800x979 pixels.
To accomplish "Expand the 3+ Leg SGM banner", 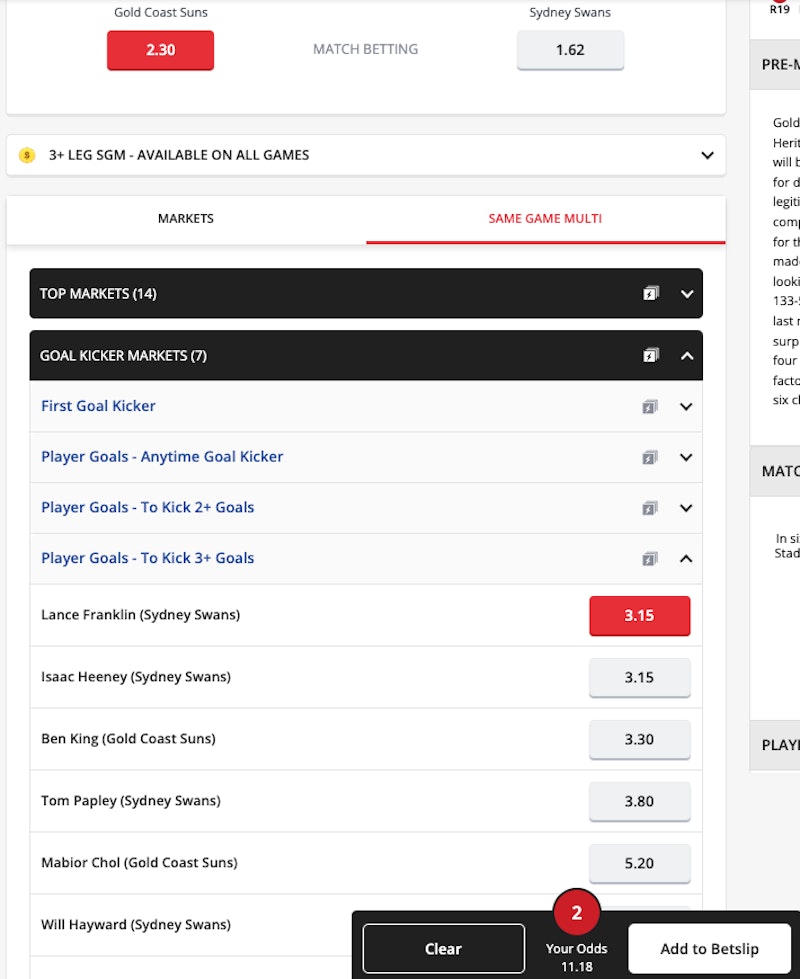I will [x=707, y=156].
